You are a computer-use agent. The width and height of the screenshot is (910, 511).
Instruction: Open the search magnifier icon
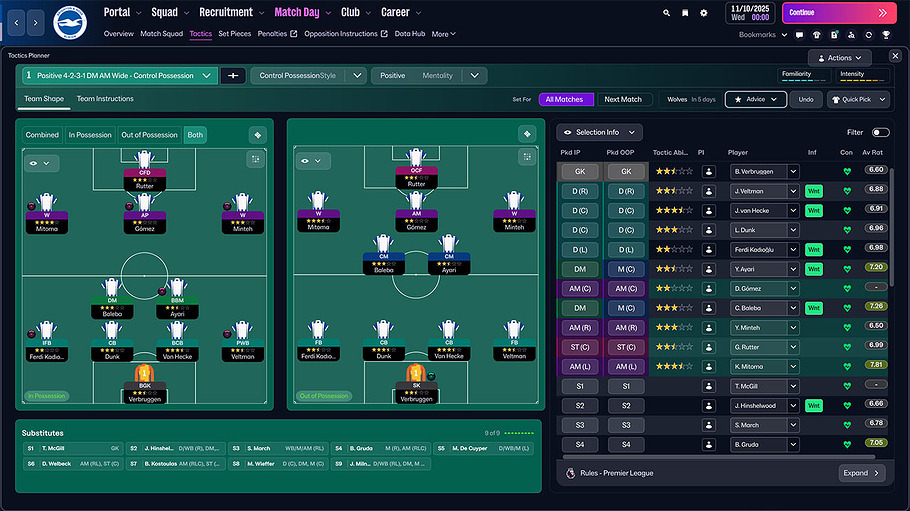(x=667, y=13)
